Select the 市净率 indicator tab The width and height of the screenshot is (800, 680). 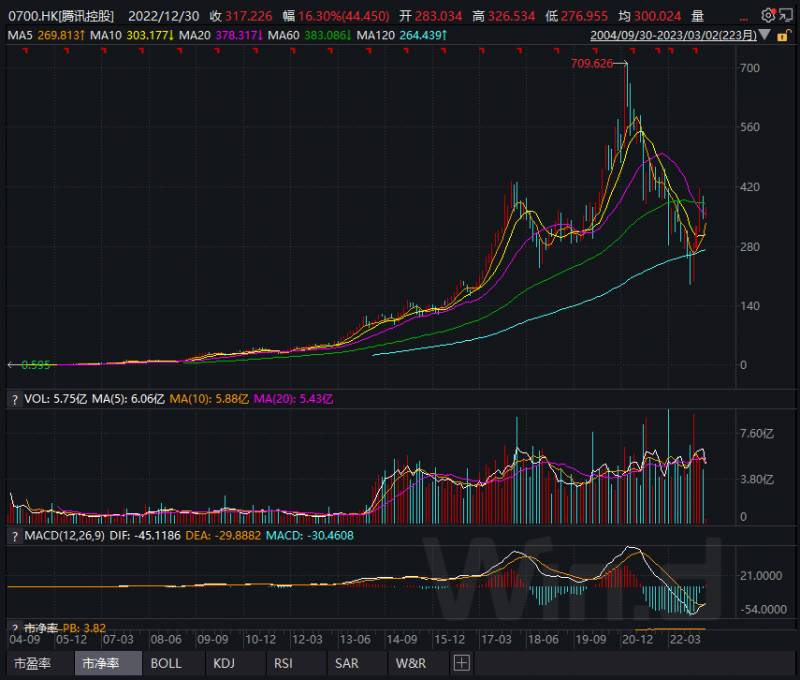click(101, 663)
